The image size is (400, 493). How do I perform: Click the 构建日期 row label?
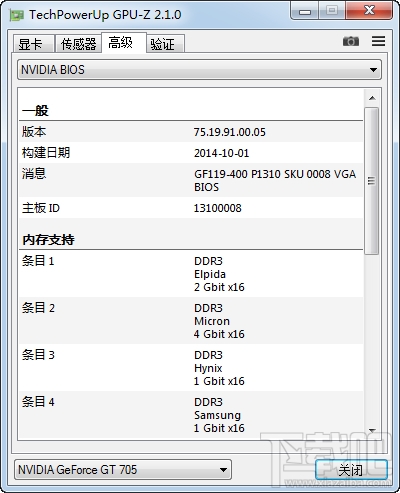(x=46, y=153)
